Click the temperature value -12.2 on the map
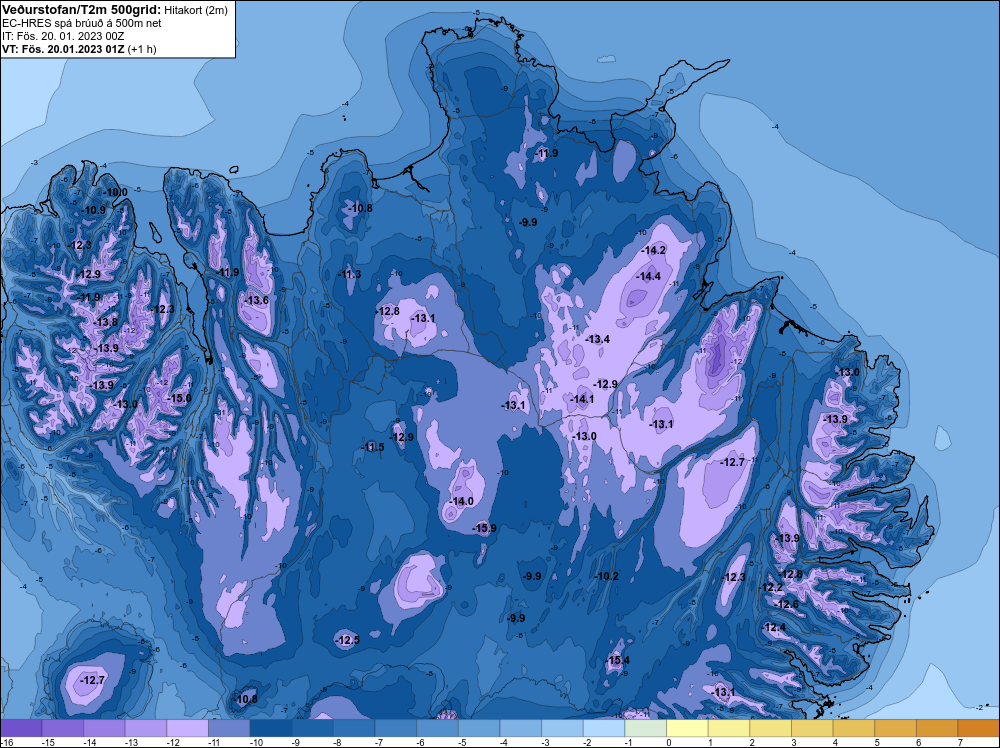Viewport: 1000px width, 748px height. [771, 587]
